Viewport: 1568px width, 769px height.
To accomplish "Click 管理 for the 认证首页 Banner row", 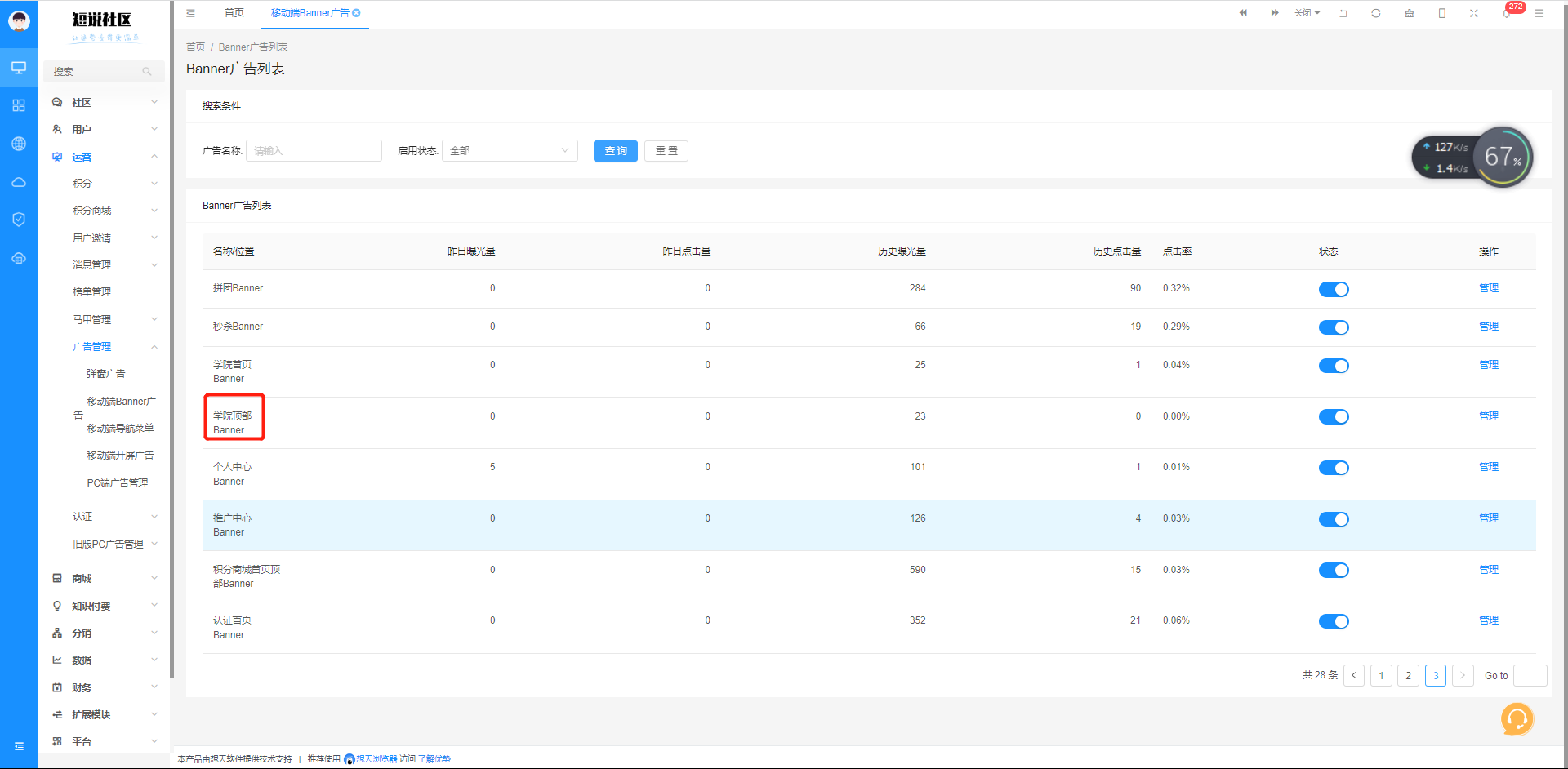I will pos(1489,620).
